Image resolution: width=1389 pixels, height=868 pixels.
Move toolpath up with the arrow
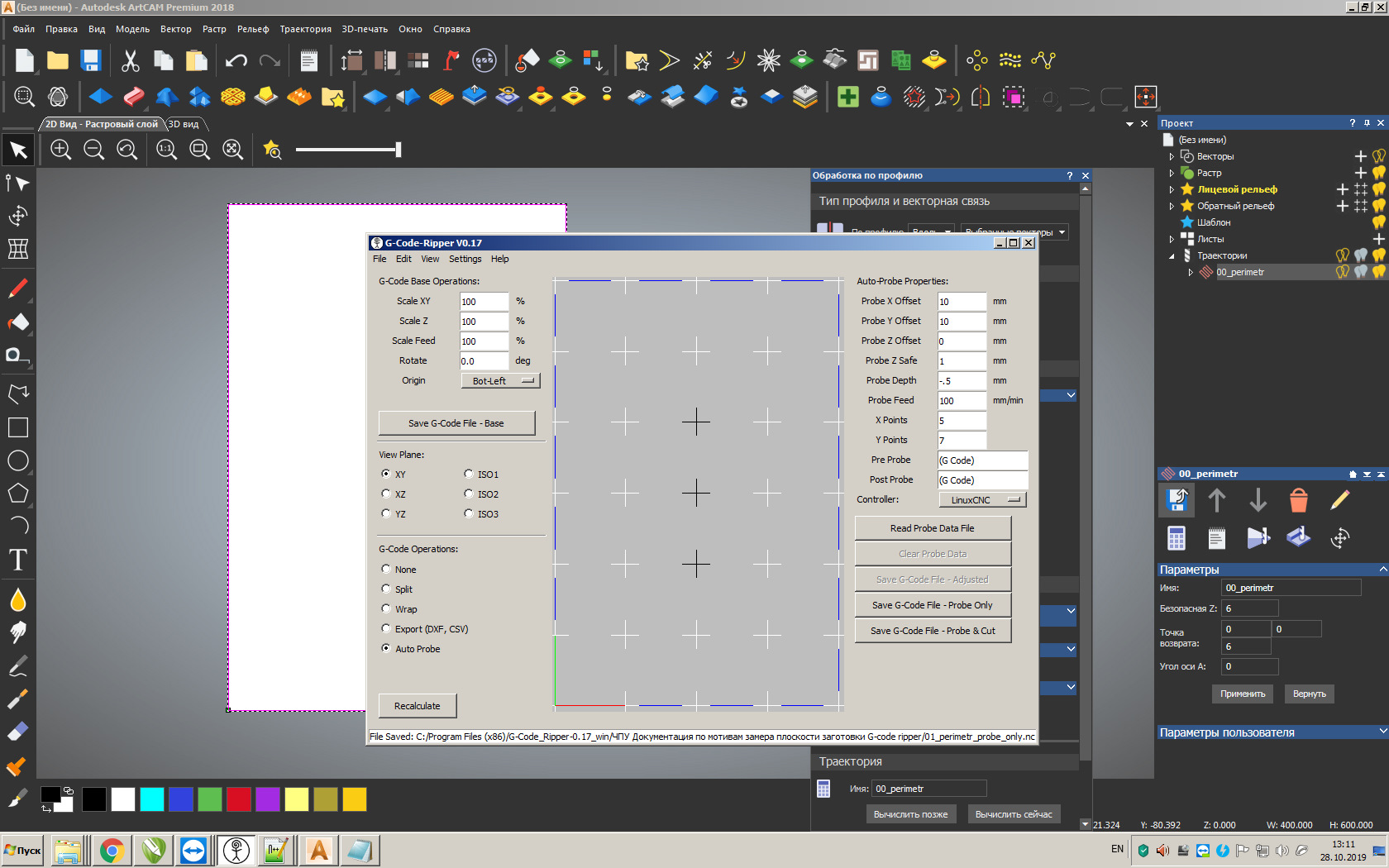1217,500
